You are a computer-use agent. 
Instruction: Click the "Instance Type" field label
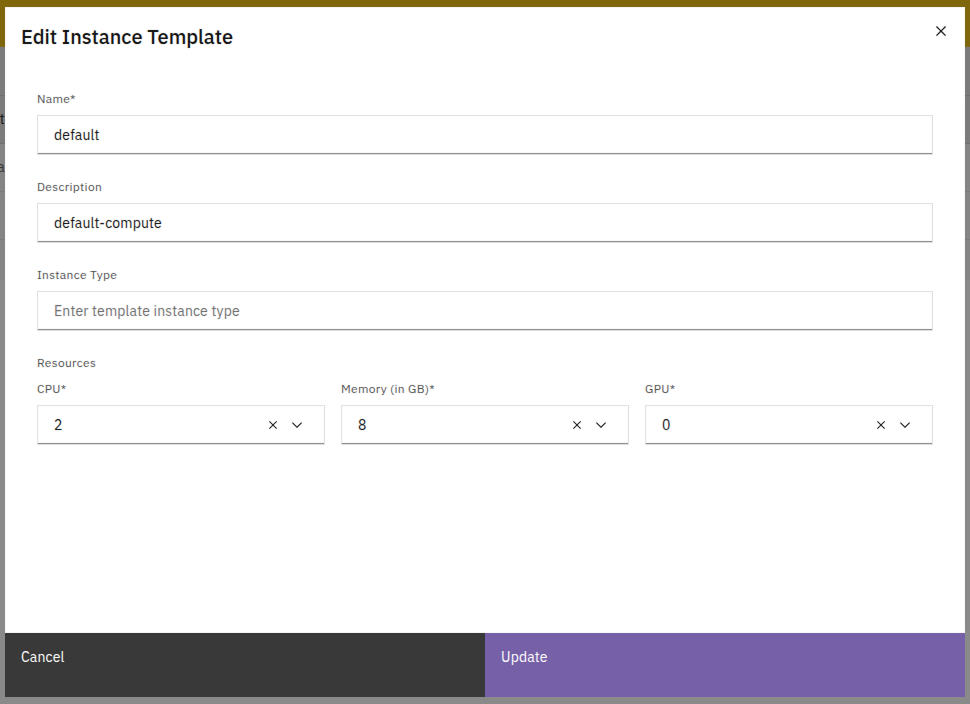click(x=77, y=275)
